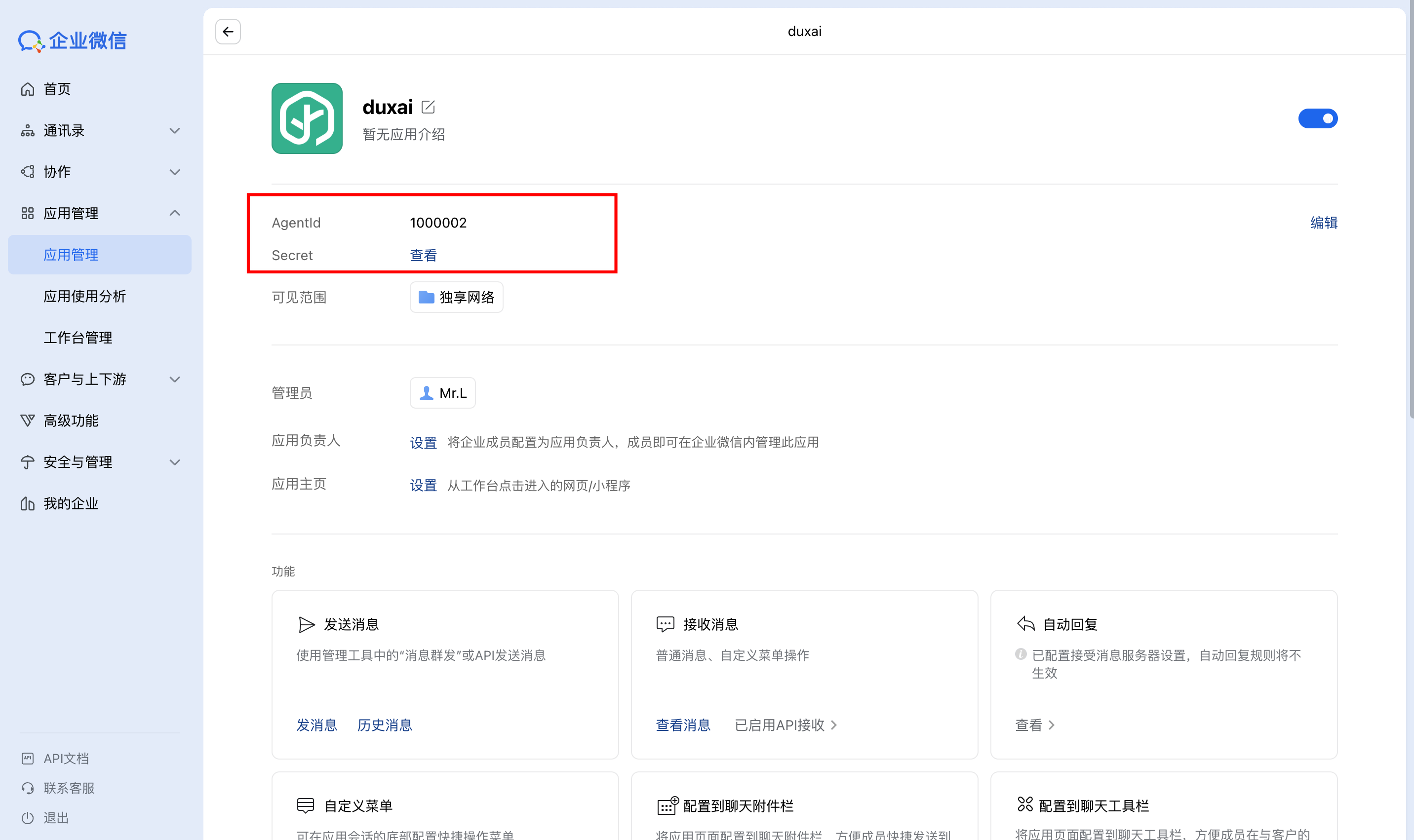Click the send icon on 发送消息 card
Screen dimensions: 1414x840
(306, 624)
